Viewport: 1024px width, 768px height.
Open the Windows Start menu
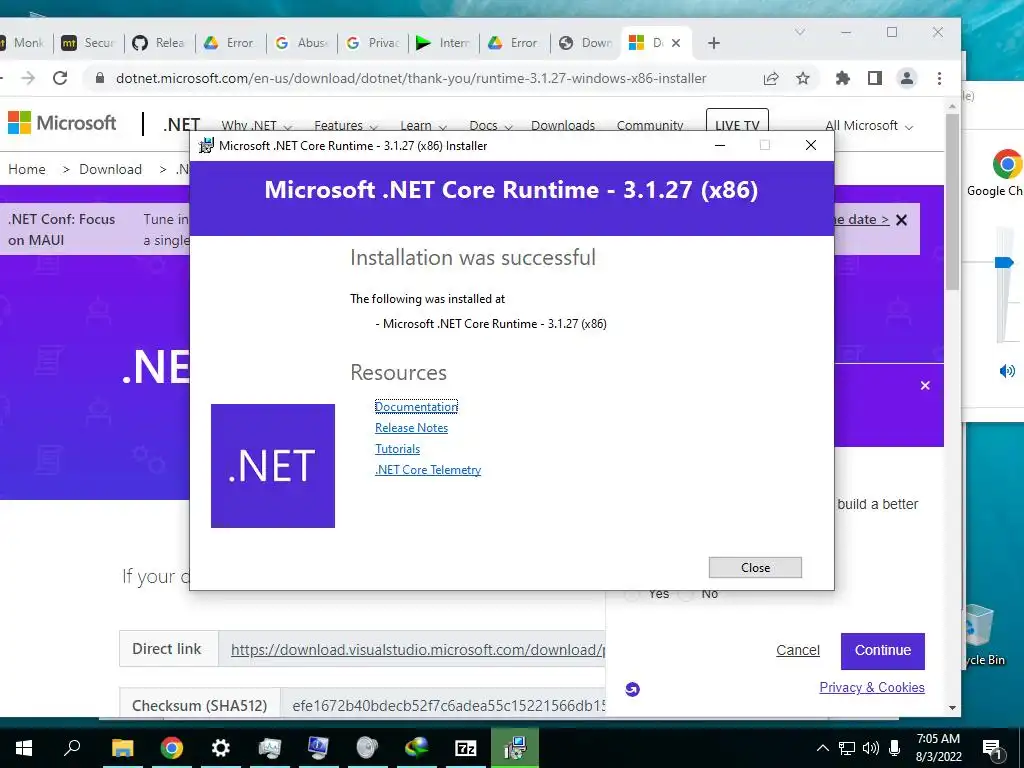tap(24, 748)
